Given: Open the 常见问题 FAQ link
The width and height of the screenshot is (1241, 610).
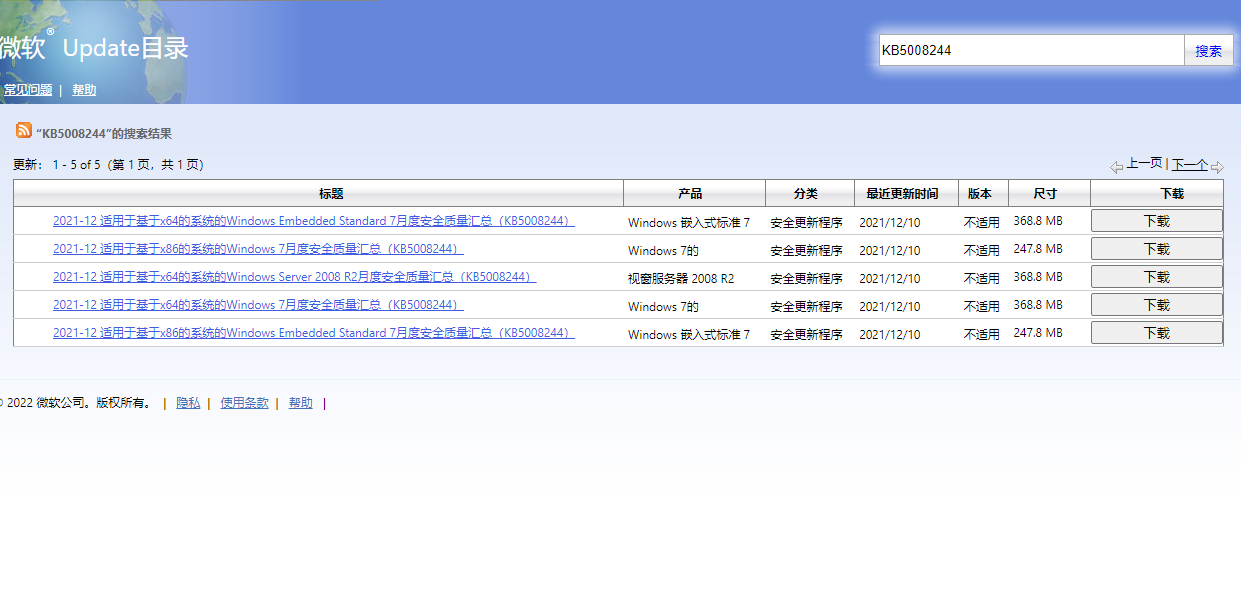Looking at the screenshot, I should (x=28, y=90).
